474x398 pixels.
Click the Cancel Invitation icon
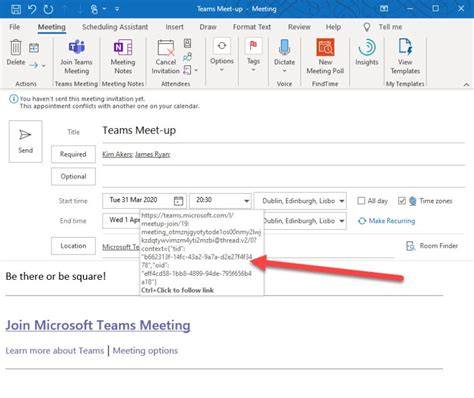[x=166, y=48]
